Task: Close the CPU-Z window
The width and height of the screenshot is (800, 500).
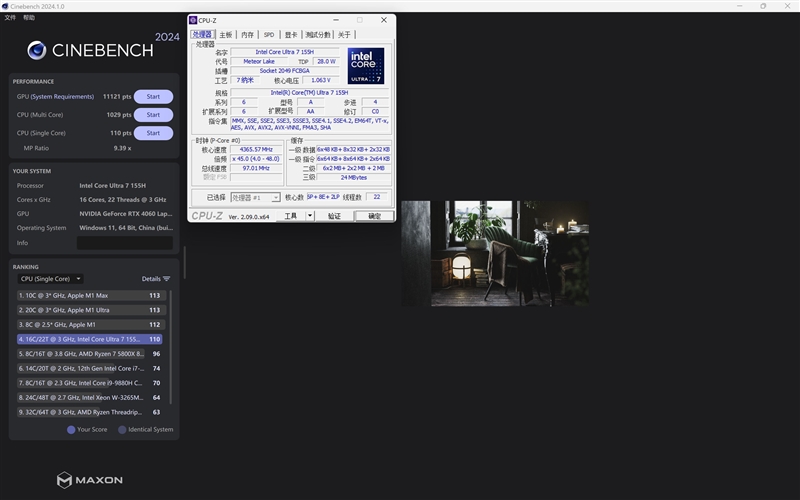Action: click(x=384, y=20)
